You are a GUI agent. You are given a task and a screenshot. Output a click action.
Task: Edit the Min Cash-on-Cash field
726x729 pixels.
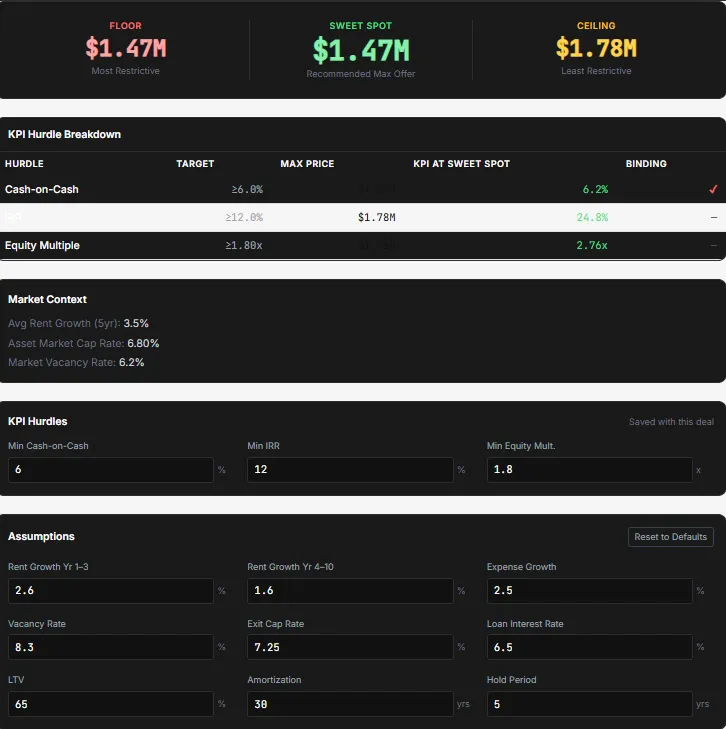coord(111,470)
